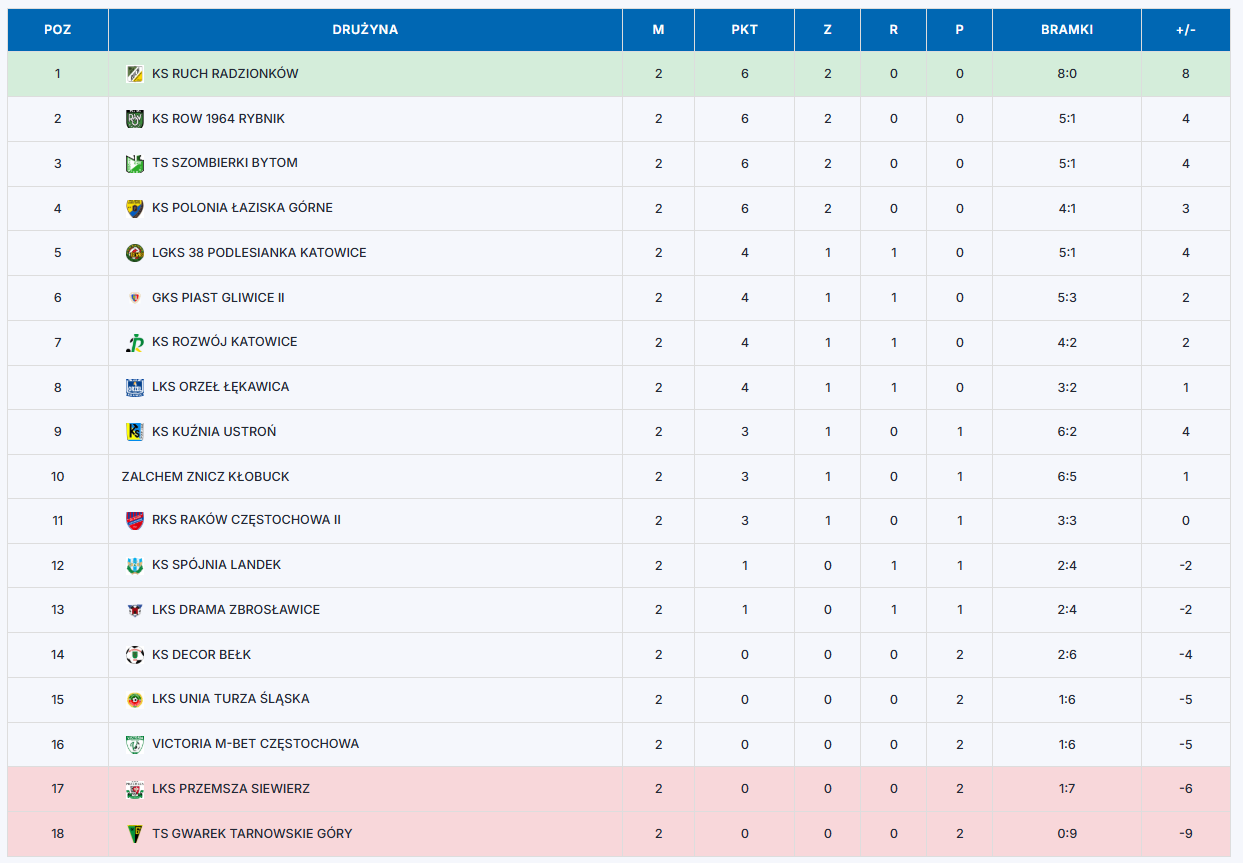Click the KS ROW 1964 Rybnik crest

135,119
